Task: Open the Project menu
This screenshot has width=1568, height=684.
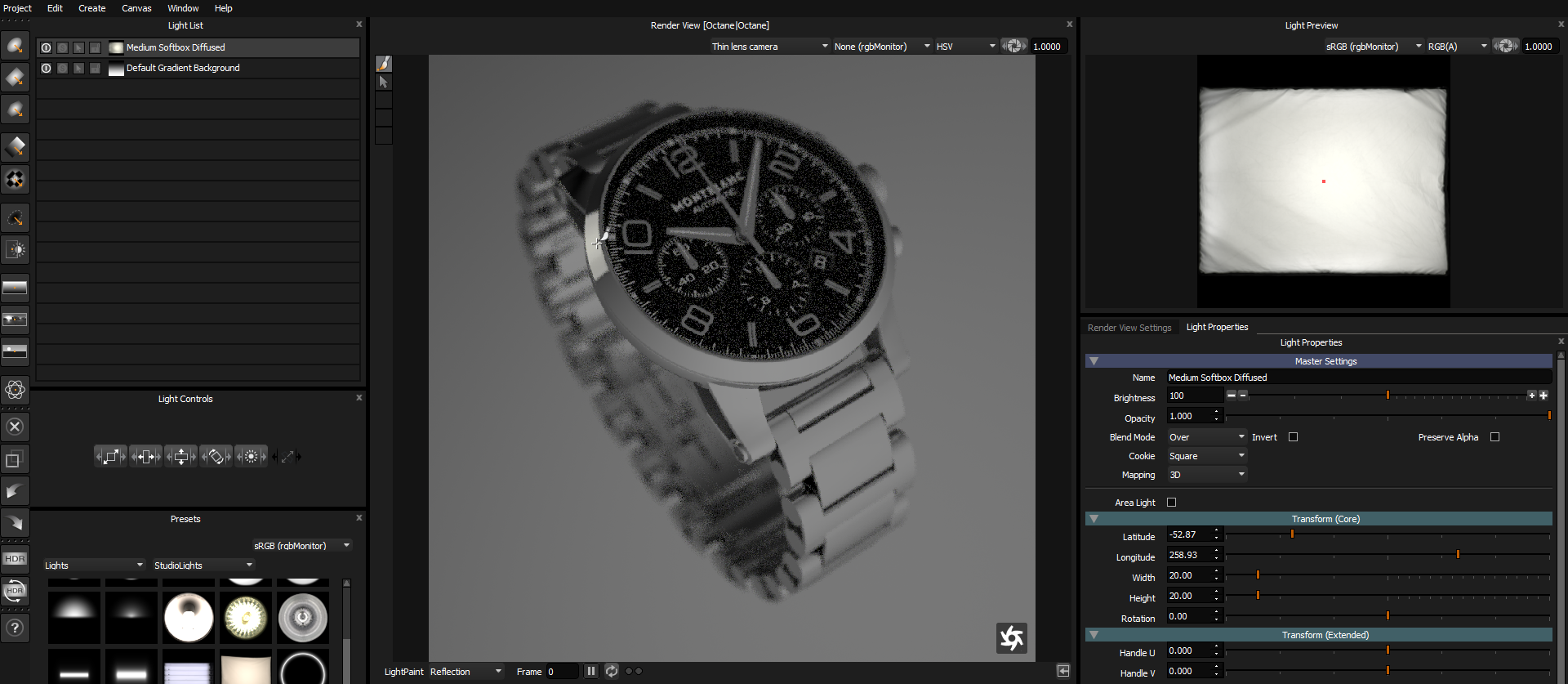Action: (17, 8)
